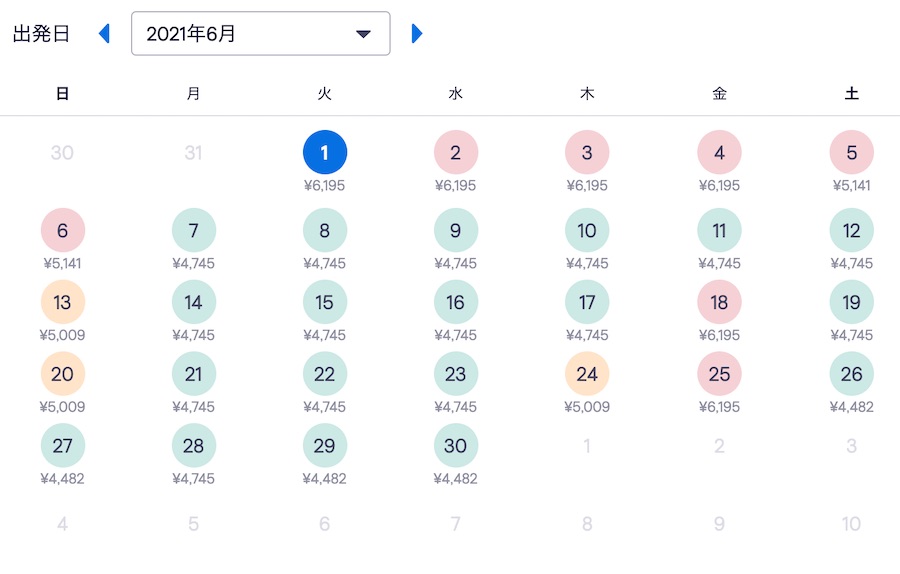Select June 24 priced ¥5,009
Image resolution: width=900 pixels, height=574 pixels.
coord(587,374)
